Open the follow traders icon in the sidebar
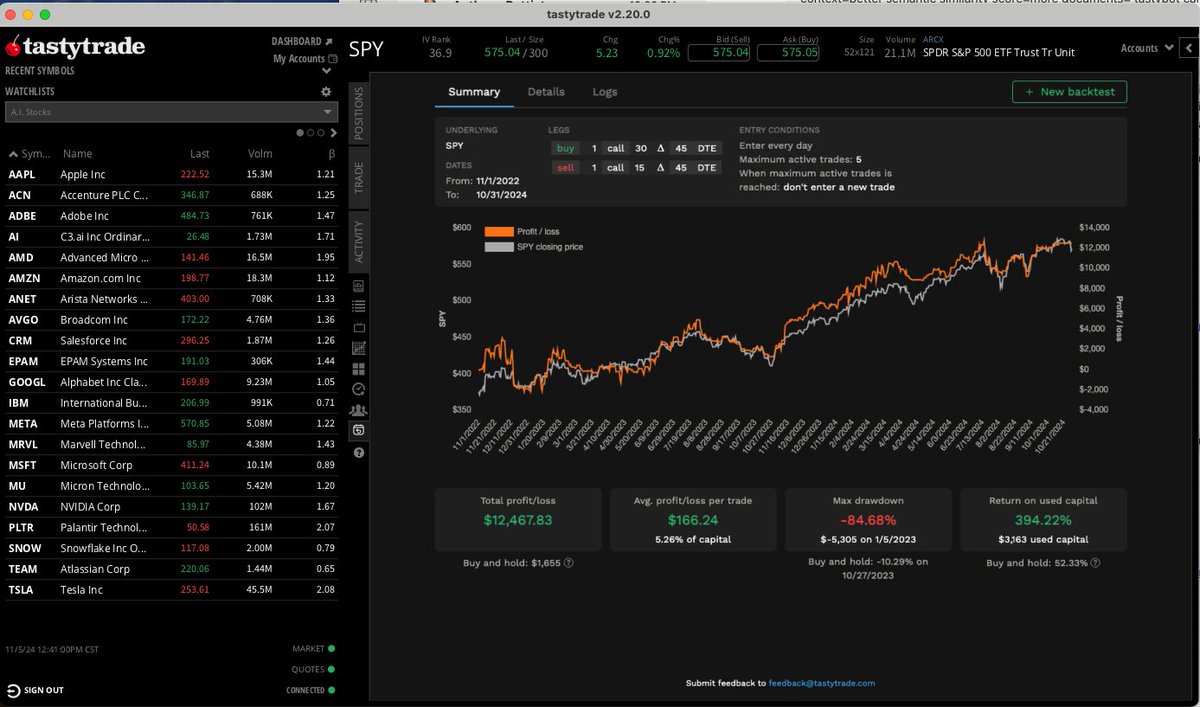Screen dimensions: 1200x707 tap(360, 410)
